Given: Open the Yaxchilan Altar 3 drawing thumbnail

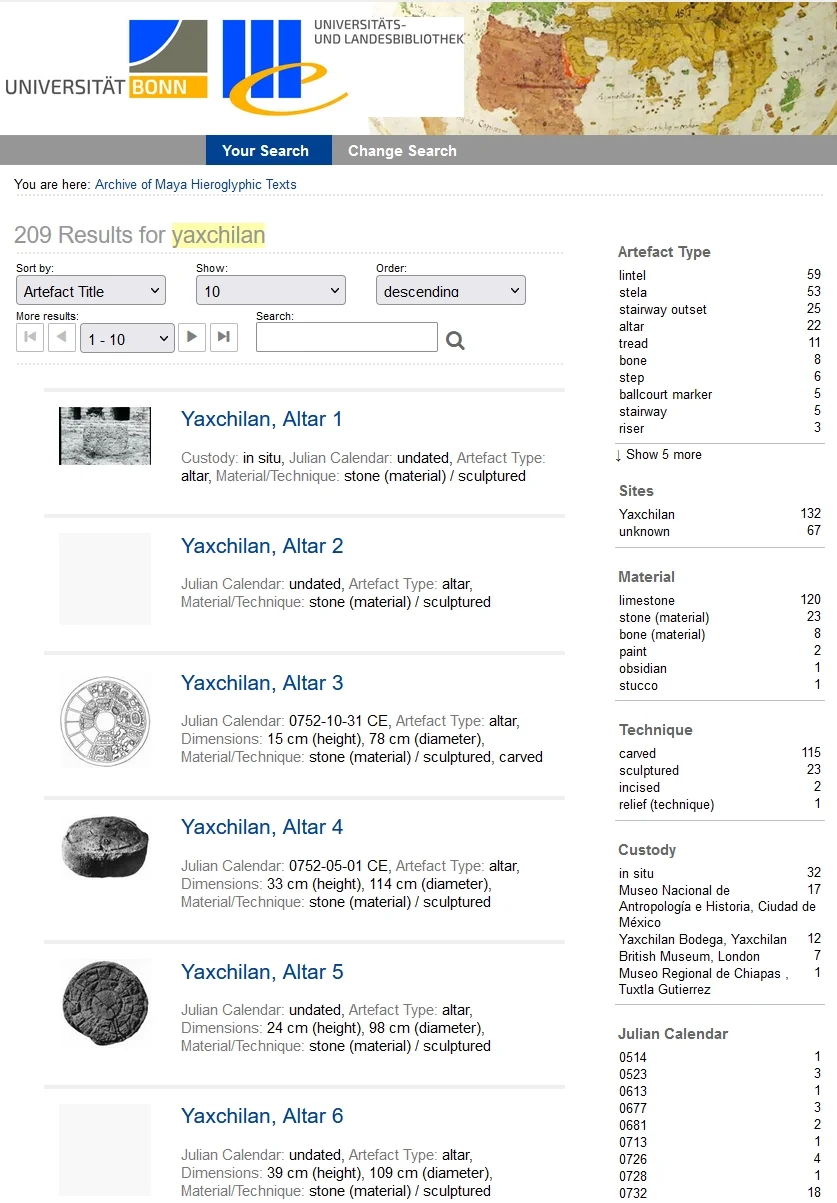Looking at the screenshot, I should 104,719.
